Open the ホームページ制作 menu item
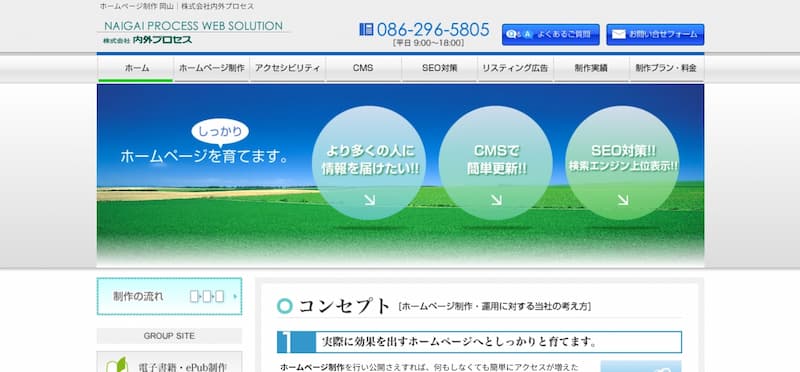800x372 pixels. click(212, 68)
